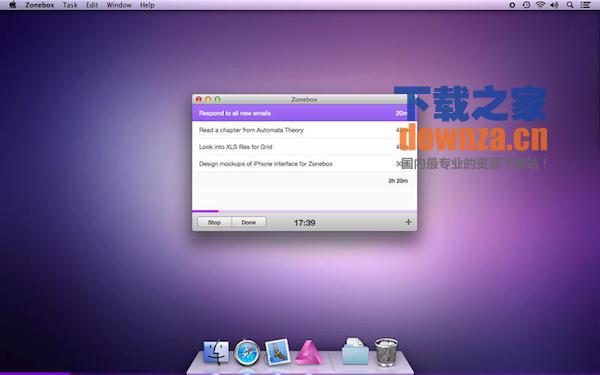Click the Zonebox window title bar
The width and height of the screenshot is (600, 375).
pyautogui.click(x=304, y=99)
